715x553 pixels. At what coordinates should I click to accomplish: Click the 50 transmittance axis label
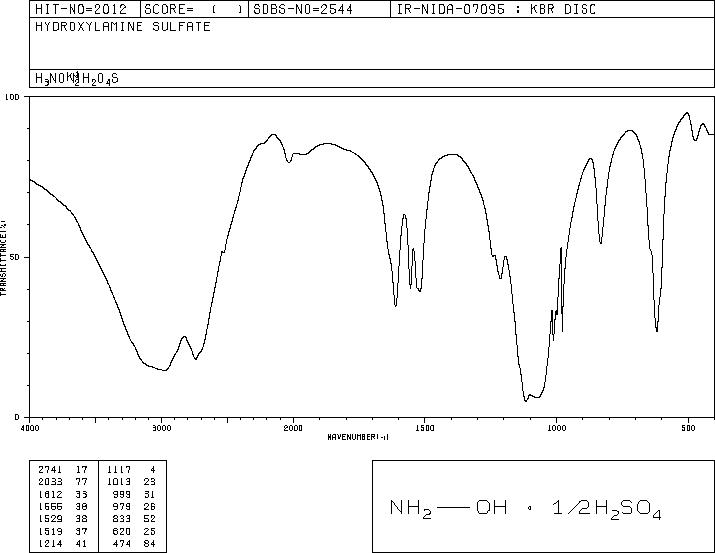pos(15,258)
